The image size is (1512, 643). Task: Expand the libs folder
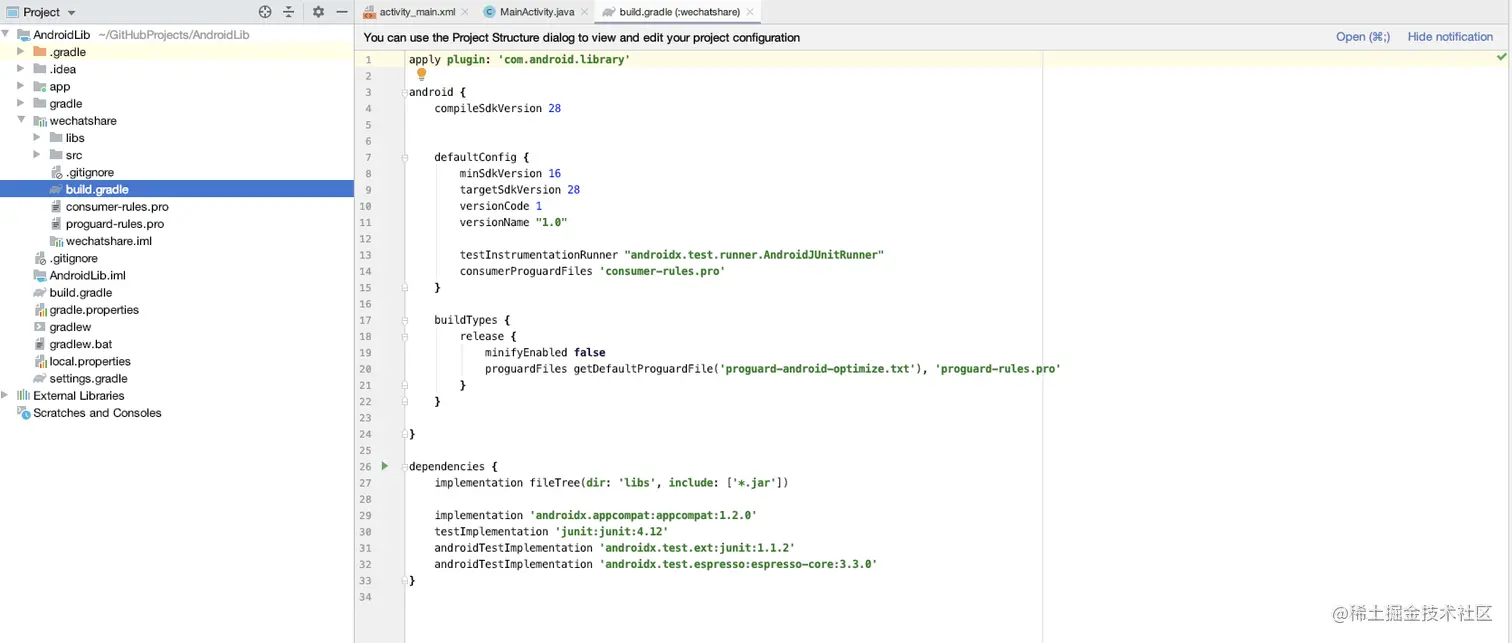37,137
